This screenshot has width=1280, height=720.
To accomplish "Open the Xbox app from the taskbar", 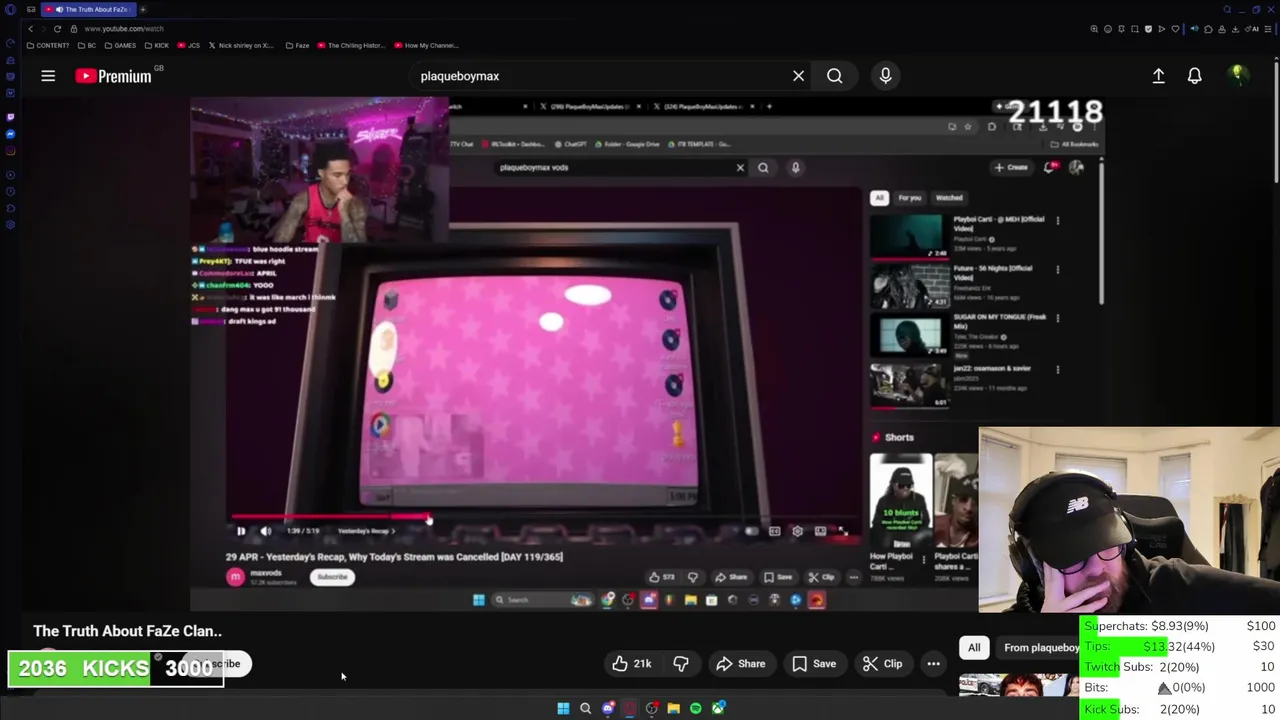I will click(718, 708).
